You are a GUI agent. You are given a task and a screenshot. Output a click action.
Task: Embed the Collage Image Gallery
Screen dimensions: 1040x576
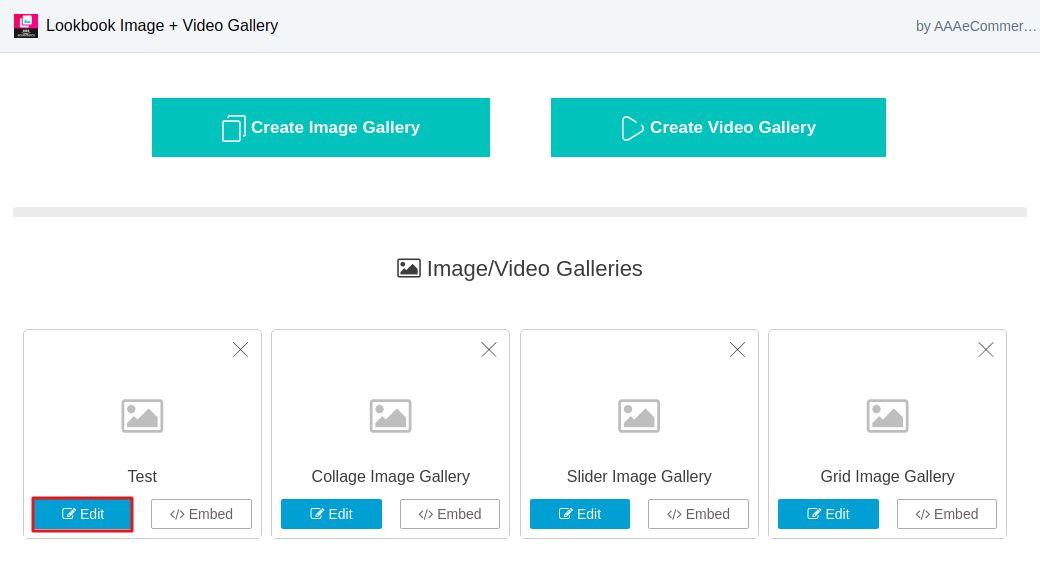450,514
